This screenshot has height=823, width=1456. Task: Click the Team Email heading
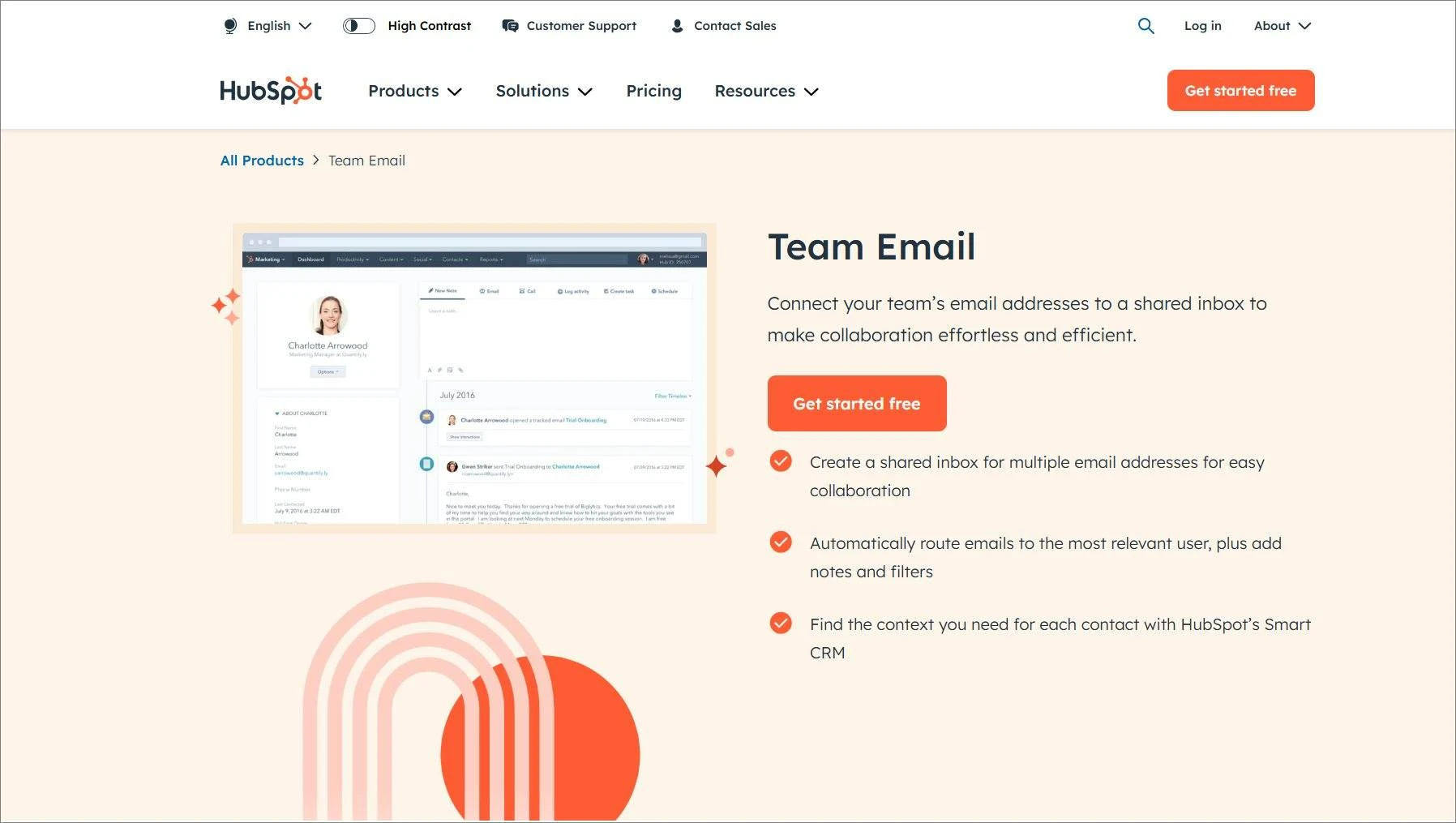click(x=871, y=246)
